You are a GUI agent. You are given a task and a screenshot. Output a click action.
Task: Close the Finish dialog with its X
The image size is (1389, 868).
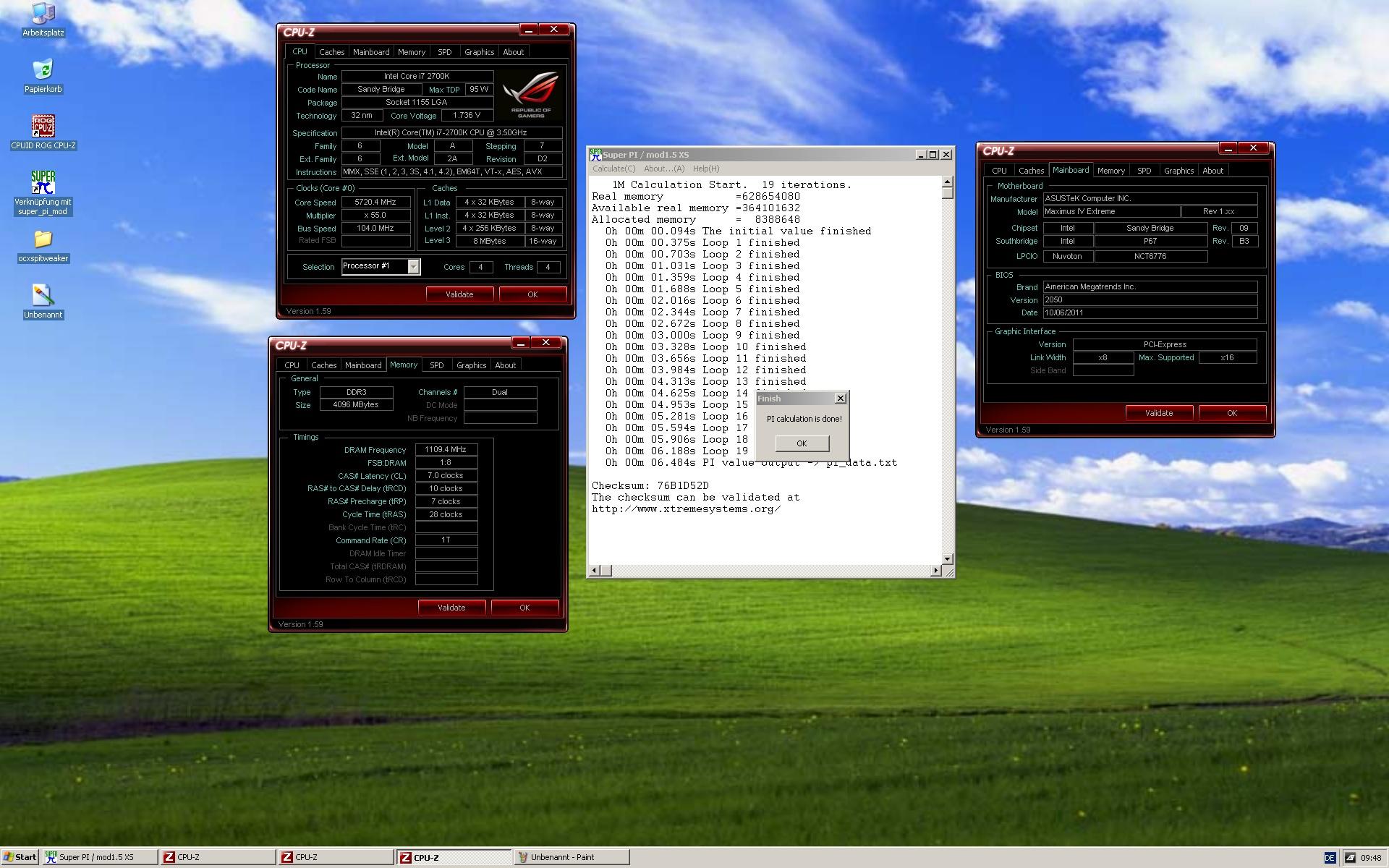[840, 399]
